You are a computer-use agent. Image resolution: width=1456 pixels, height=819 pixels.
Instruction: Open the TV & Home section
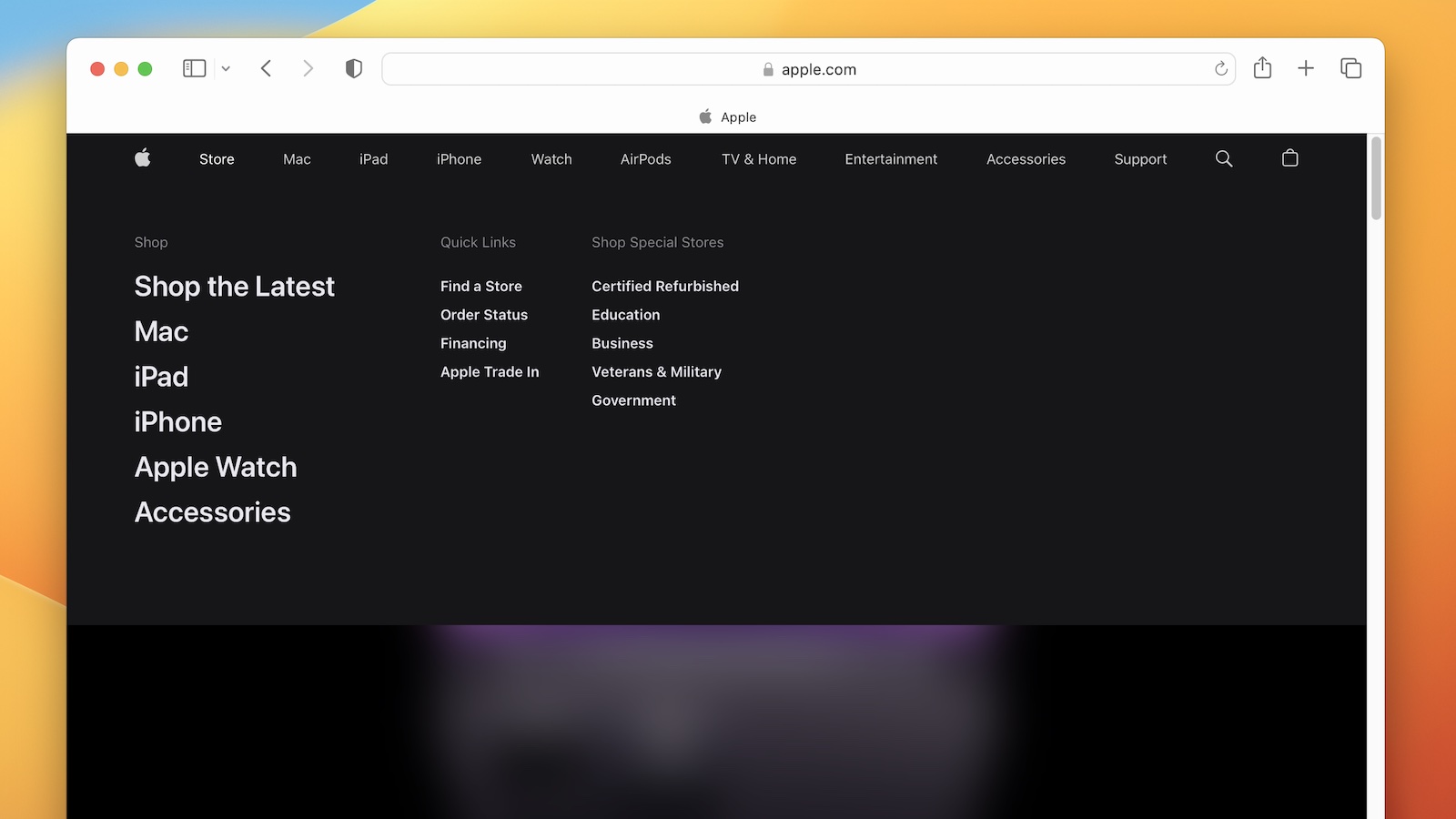click(758, 158)
